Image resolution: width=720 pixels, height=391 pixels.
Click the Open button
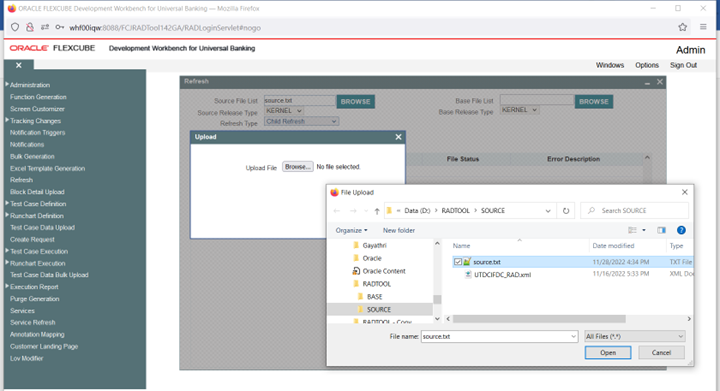[608, 352]
